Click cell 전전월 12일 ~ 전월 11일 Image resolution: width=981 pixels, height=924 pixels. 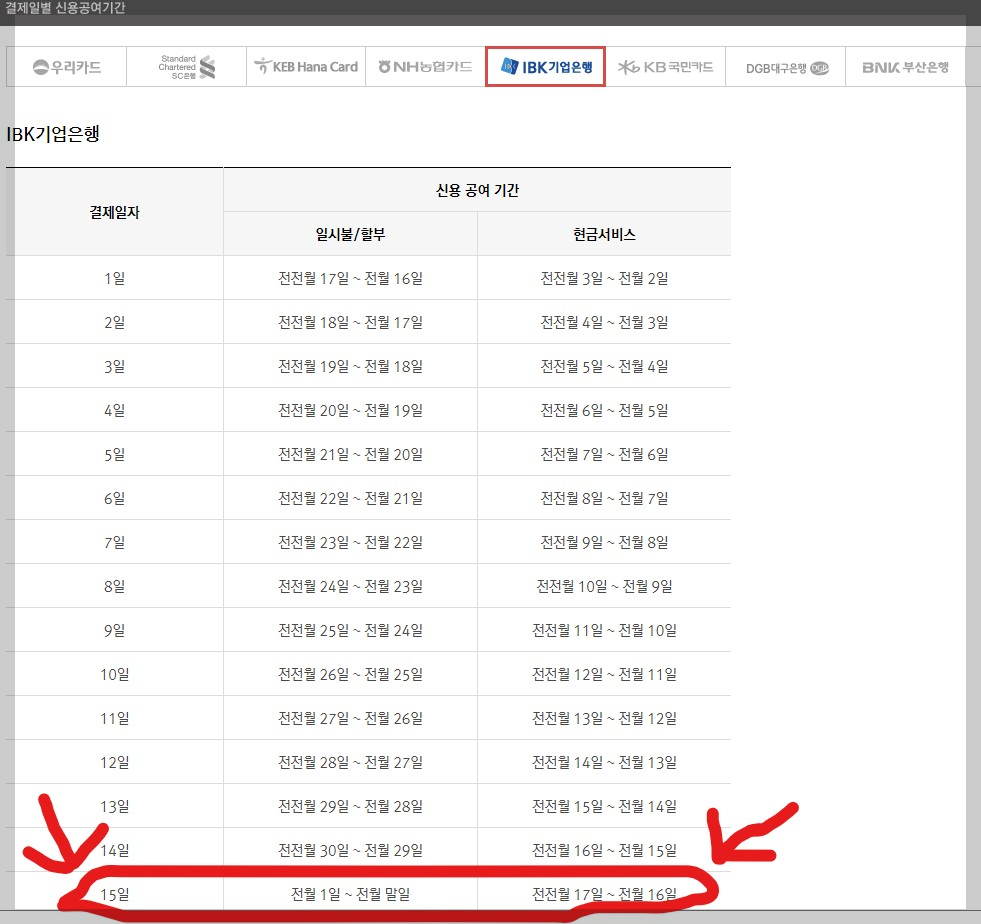(x=604, y=674)
